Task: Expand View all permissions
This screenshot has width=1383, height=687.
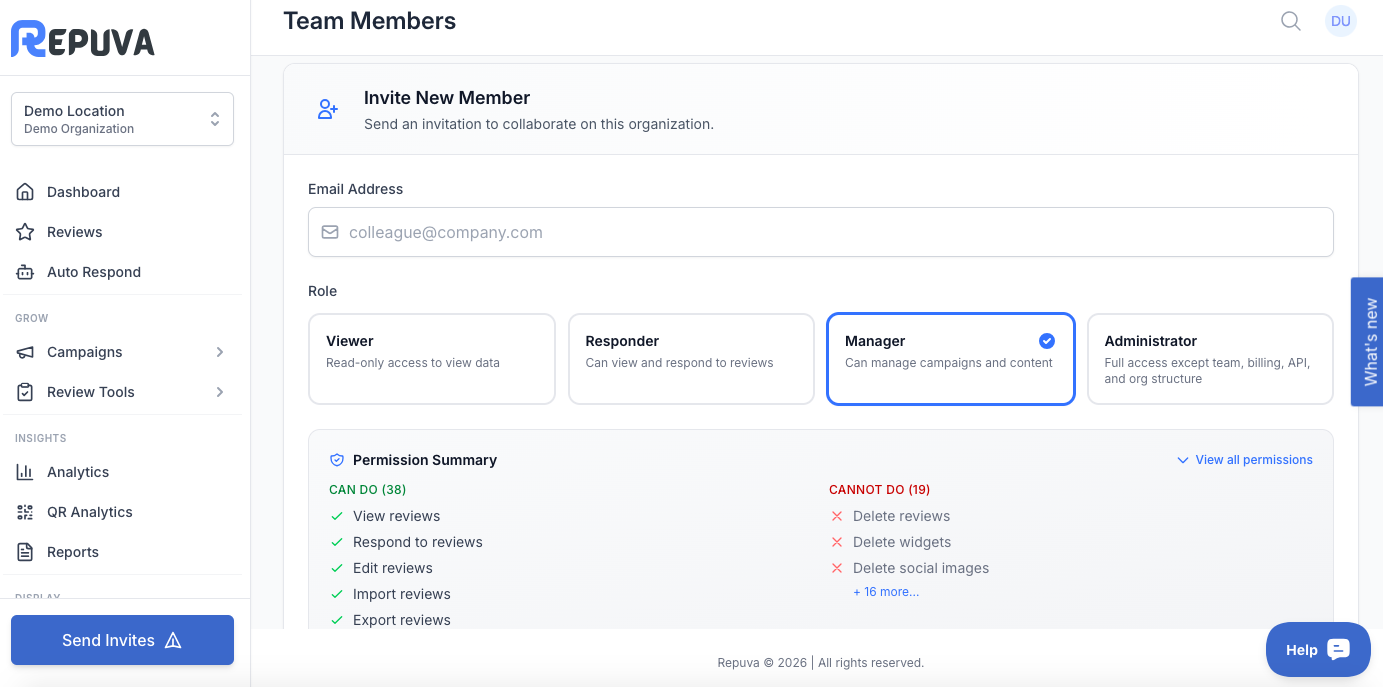Action: [1245, 460]
